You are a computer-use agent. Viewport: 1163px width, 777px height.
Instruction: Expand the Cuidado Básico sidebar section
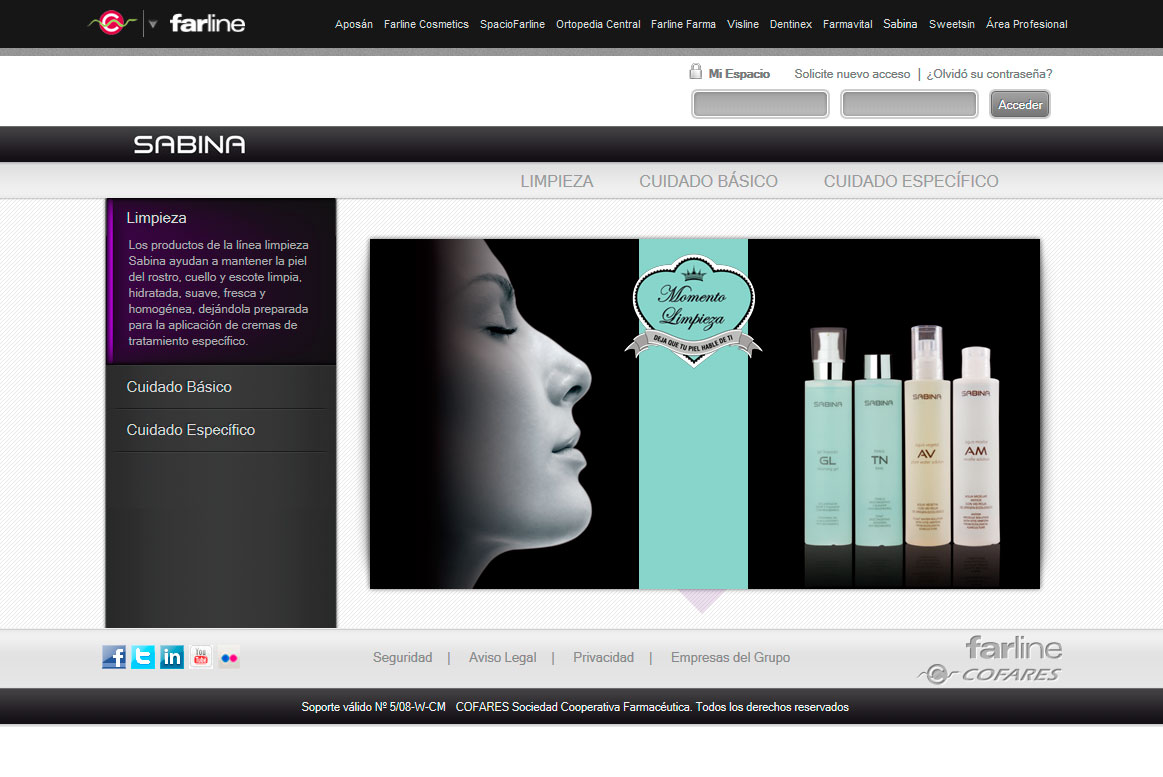pyautogui.click(x=181, y=386)
